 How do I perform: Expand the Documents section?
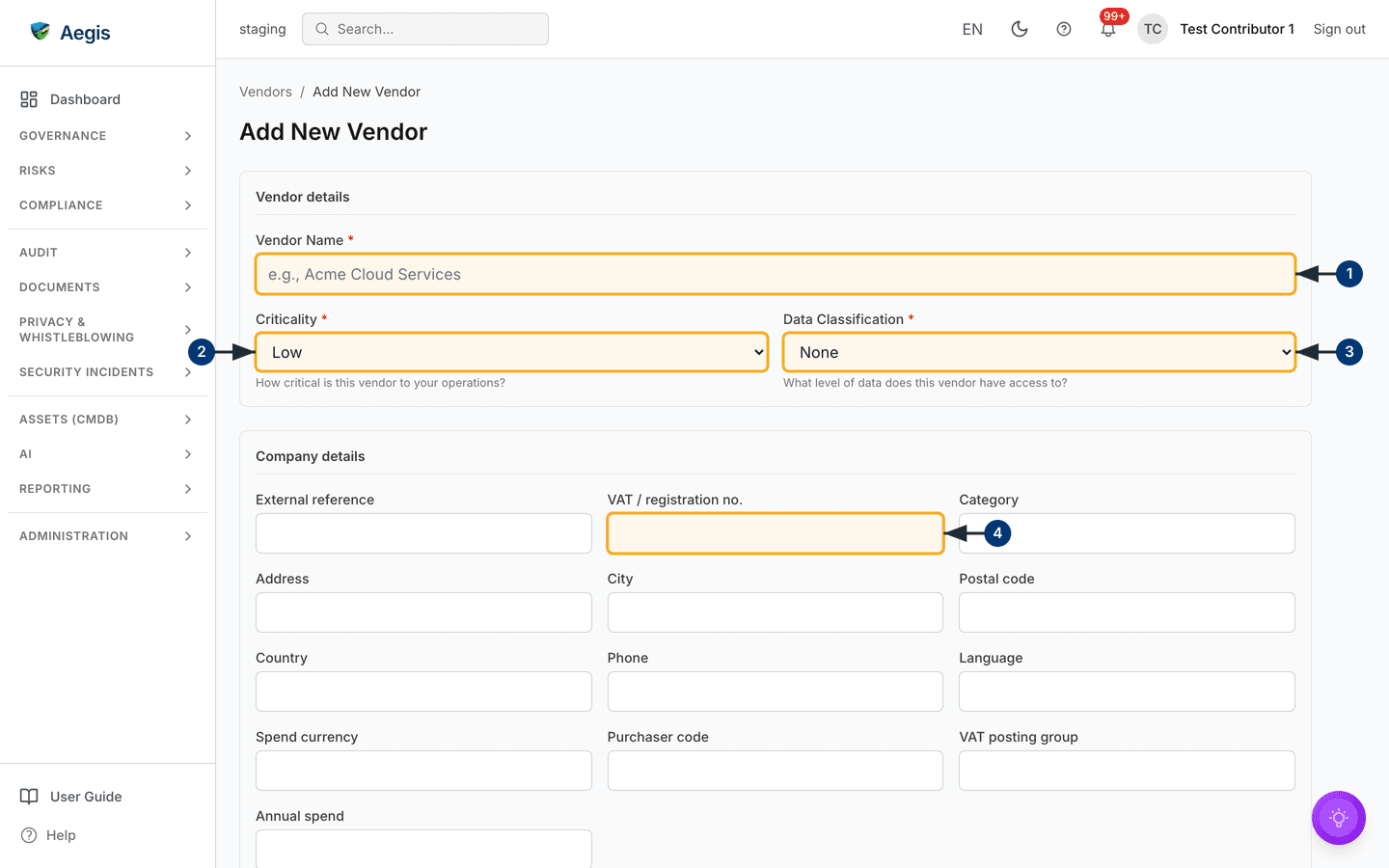106,287
